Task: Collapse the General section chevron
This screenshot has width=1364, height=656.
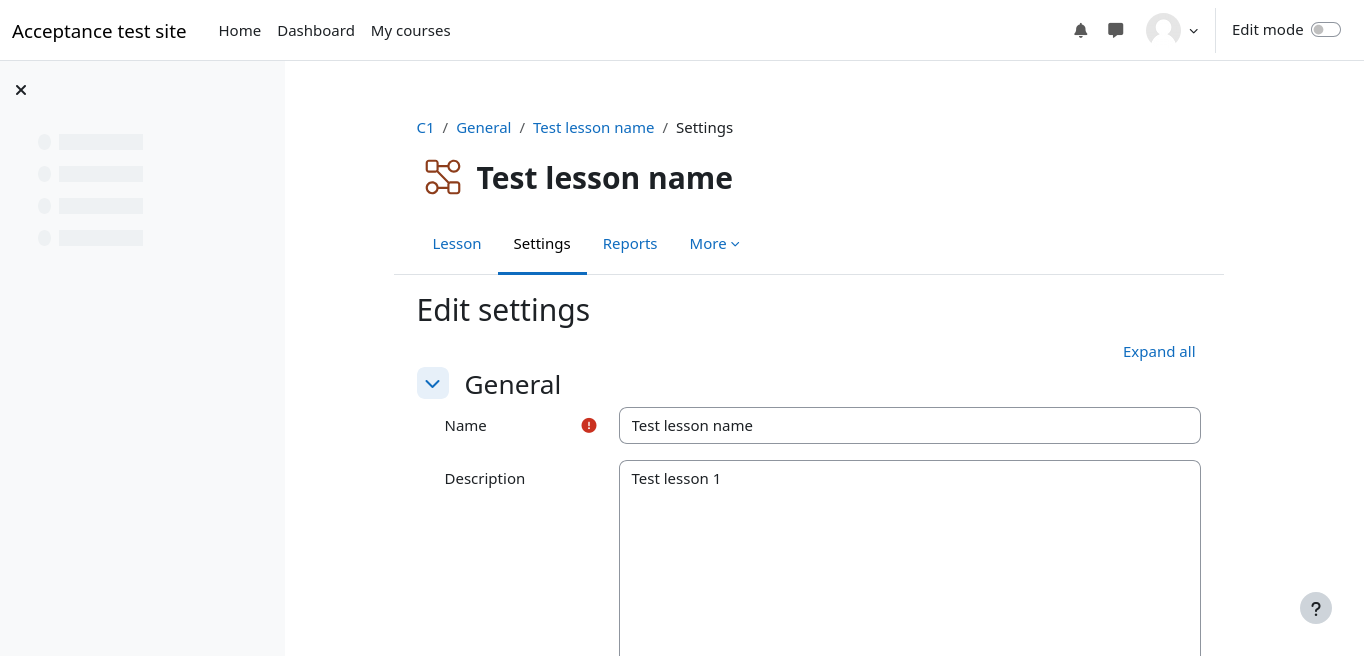Action: (433, 383)
